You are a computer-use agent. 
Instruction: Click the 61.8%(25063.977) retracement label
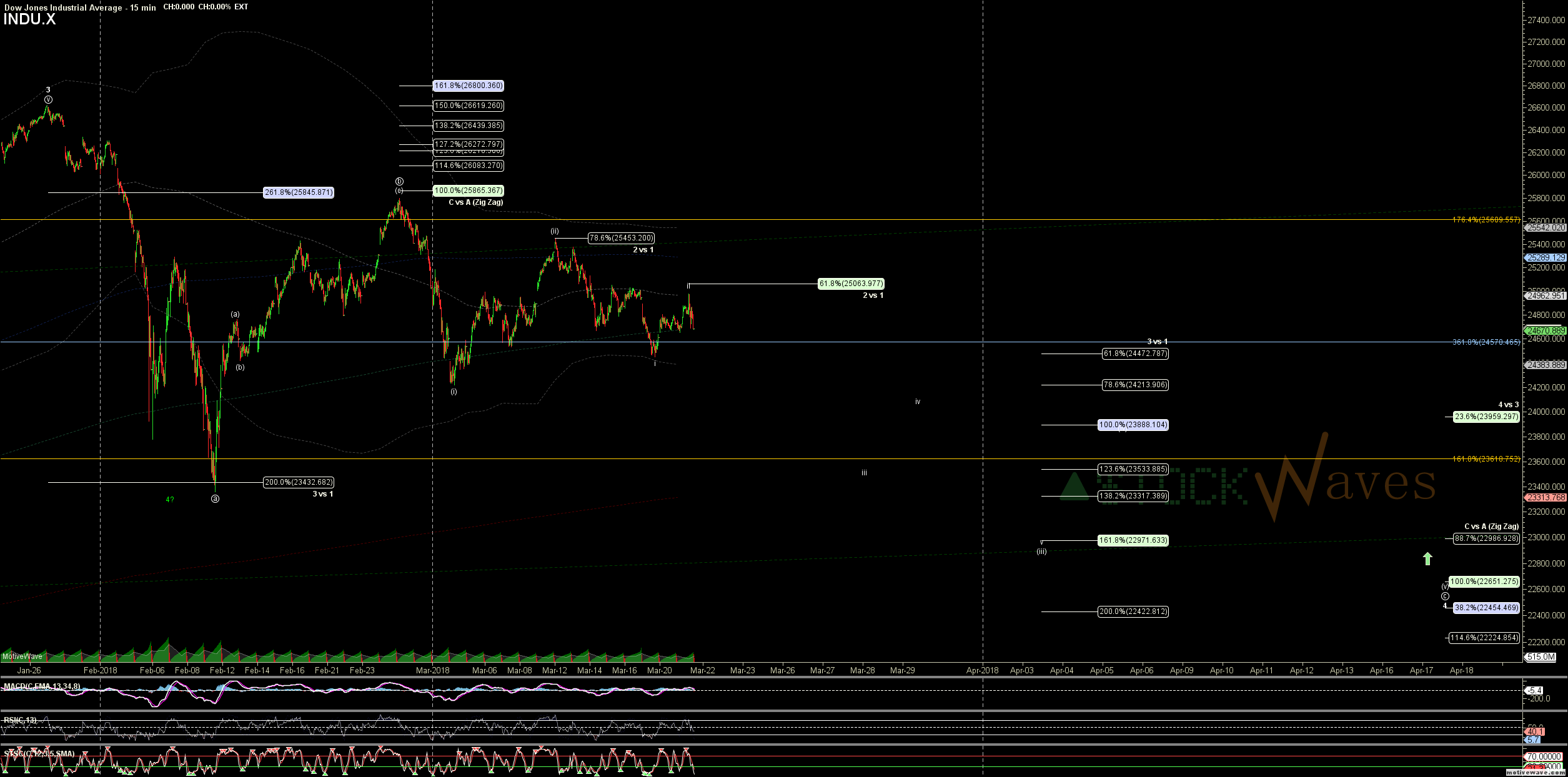tap(851, 284)
